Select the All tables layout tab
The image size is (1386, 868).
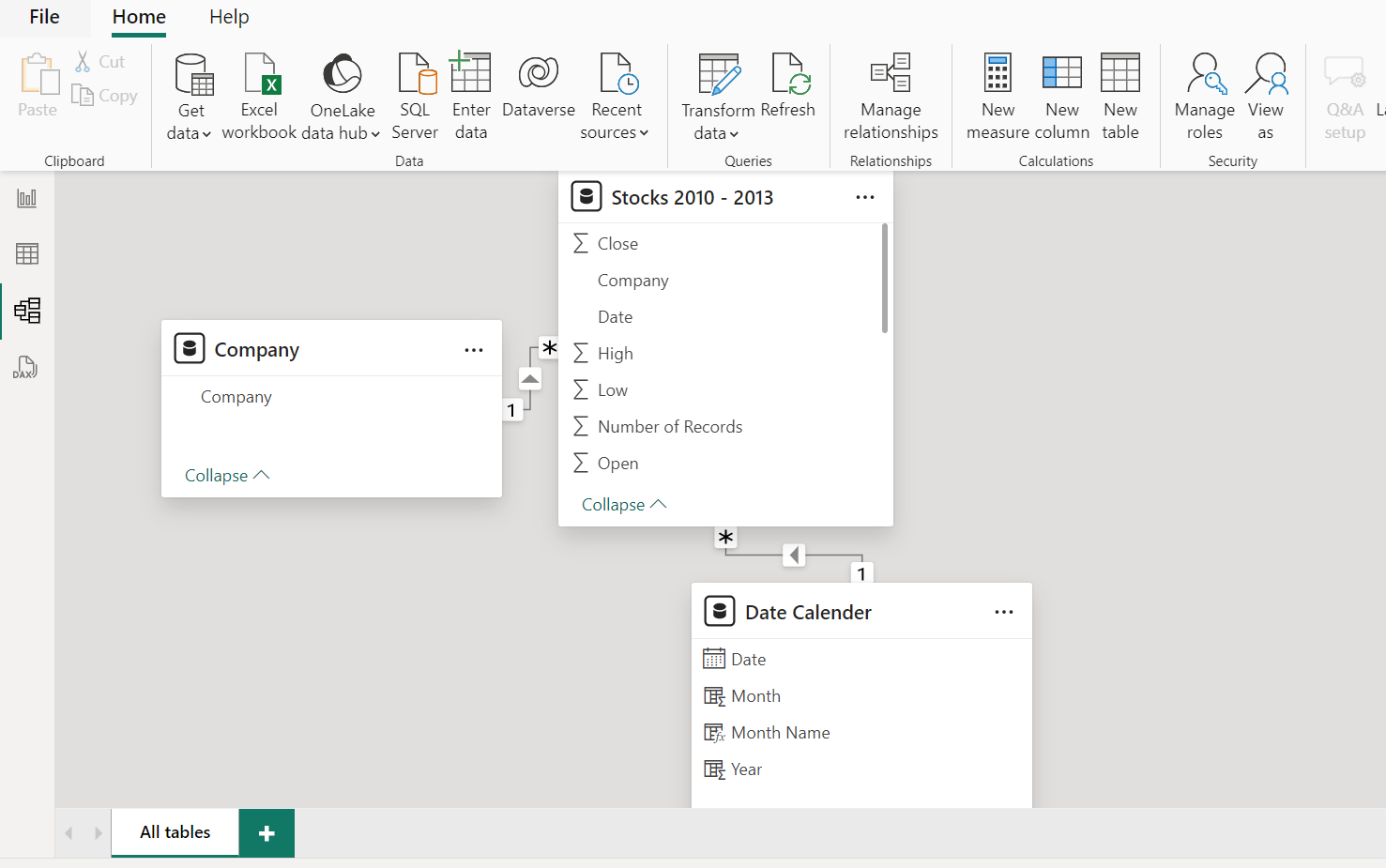[175, 832]
